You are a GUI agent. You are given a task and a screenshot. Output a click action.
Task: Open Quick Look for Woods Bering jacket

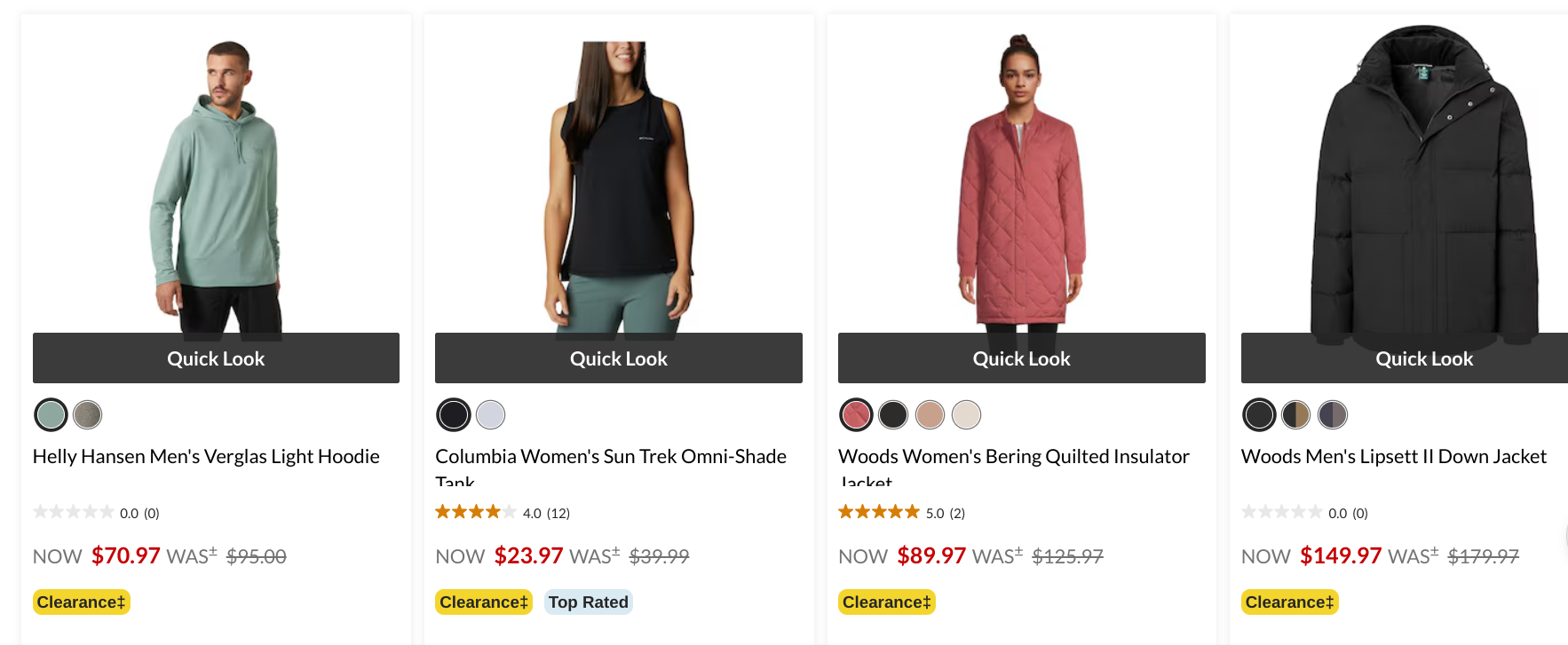(1021, 358)
